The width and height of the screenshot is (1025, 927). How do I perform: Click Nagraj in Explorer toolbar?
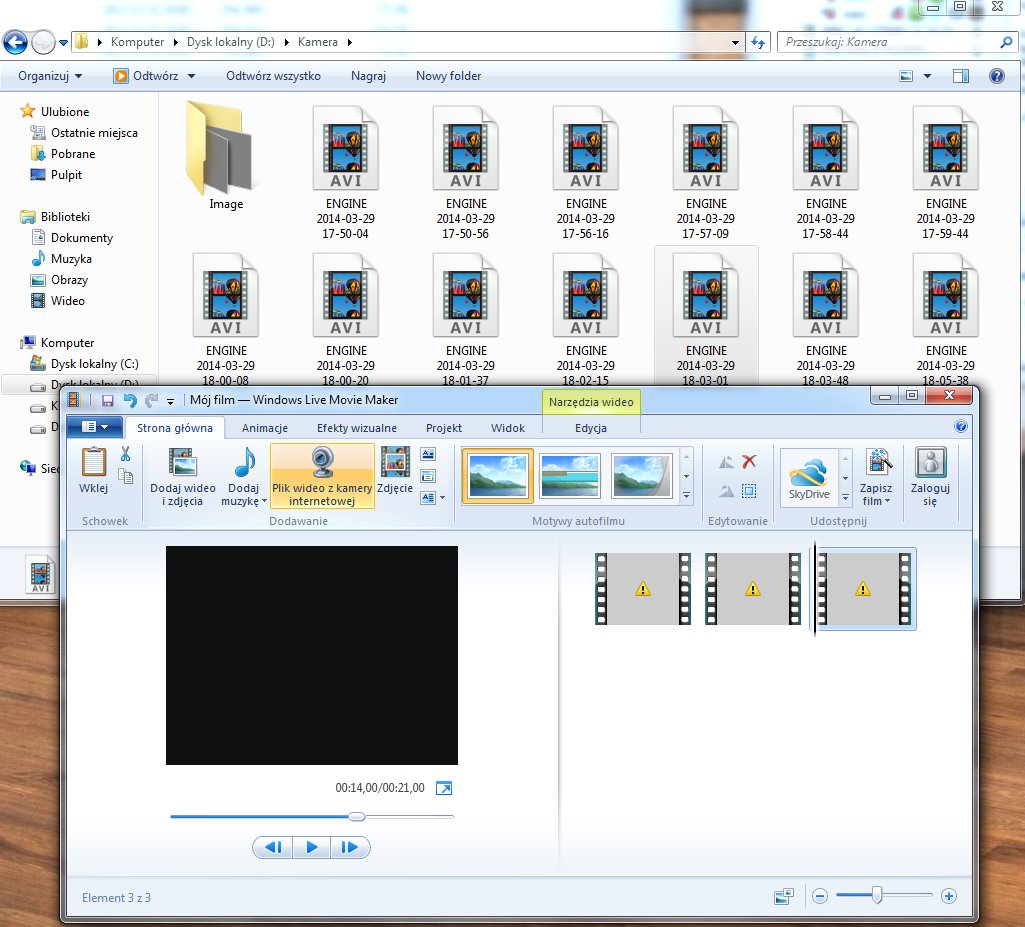click(368, 76)
